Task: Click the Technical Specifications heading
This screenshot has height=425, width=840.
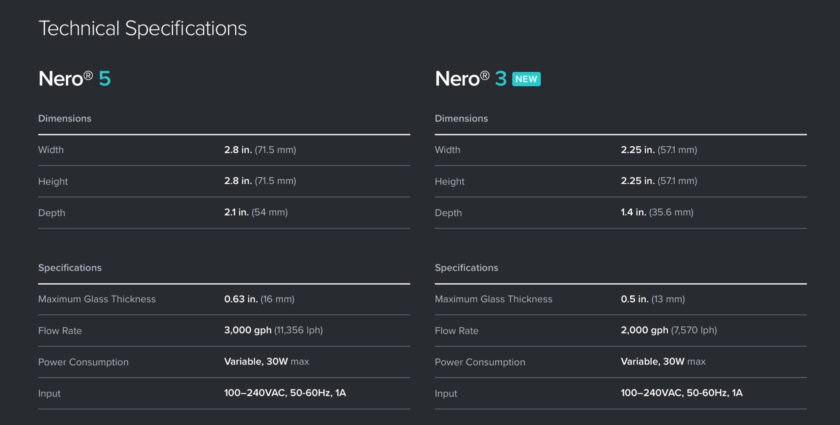Action: coord(142,28)
